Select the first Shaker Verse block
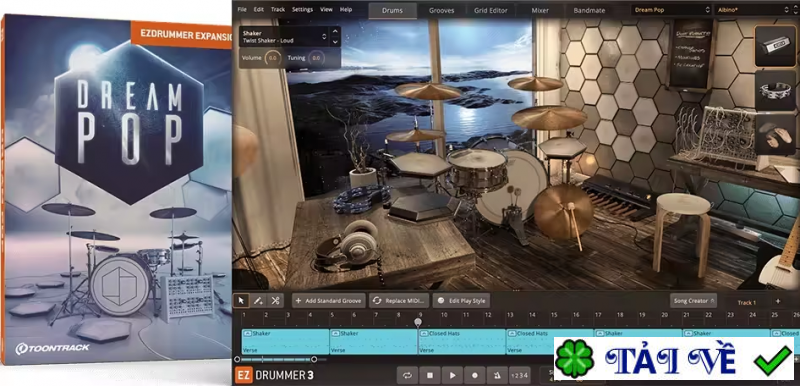The image size is (800, 386). point(285,342)
